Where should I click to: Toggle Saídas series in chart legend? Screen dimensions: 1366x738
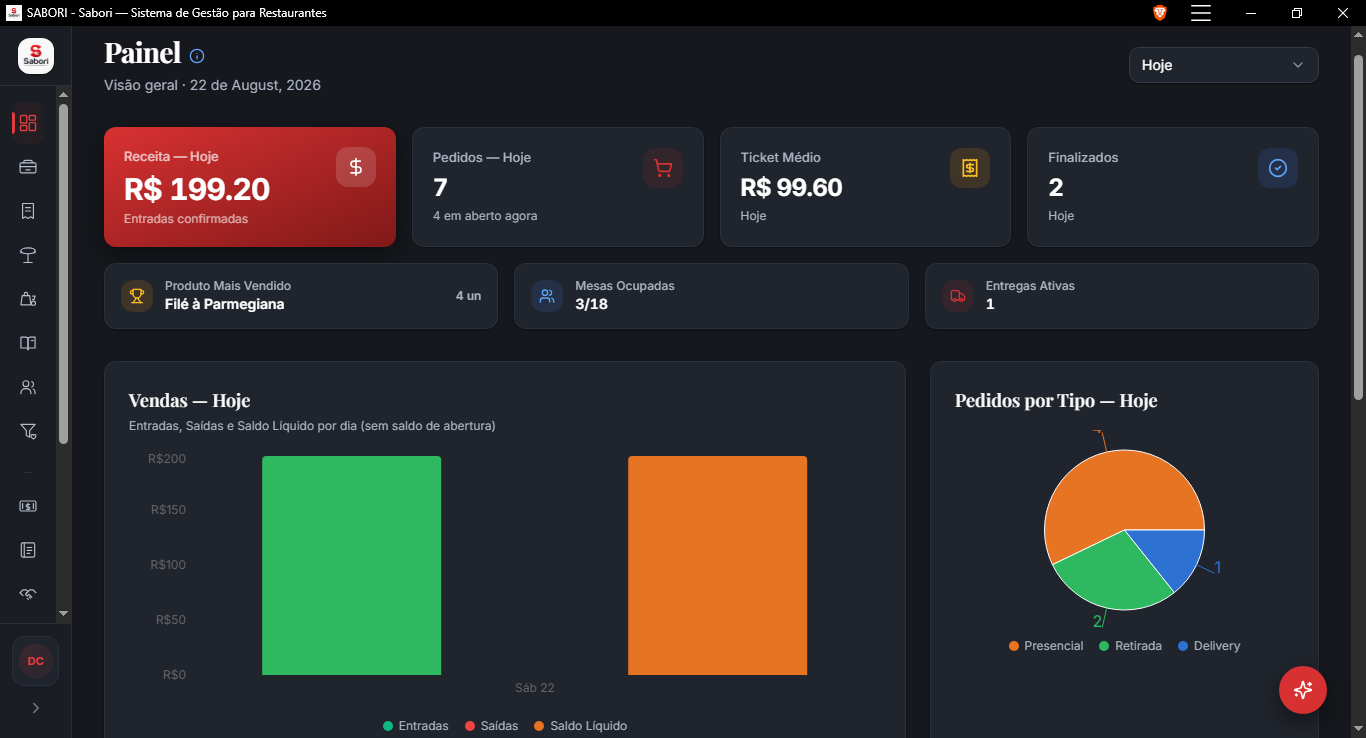coord(491,726)
